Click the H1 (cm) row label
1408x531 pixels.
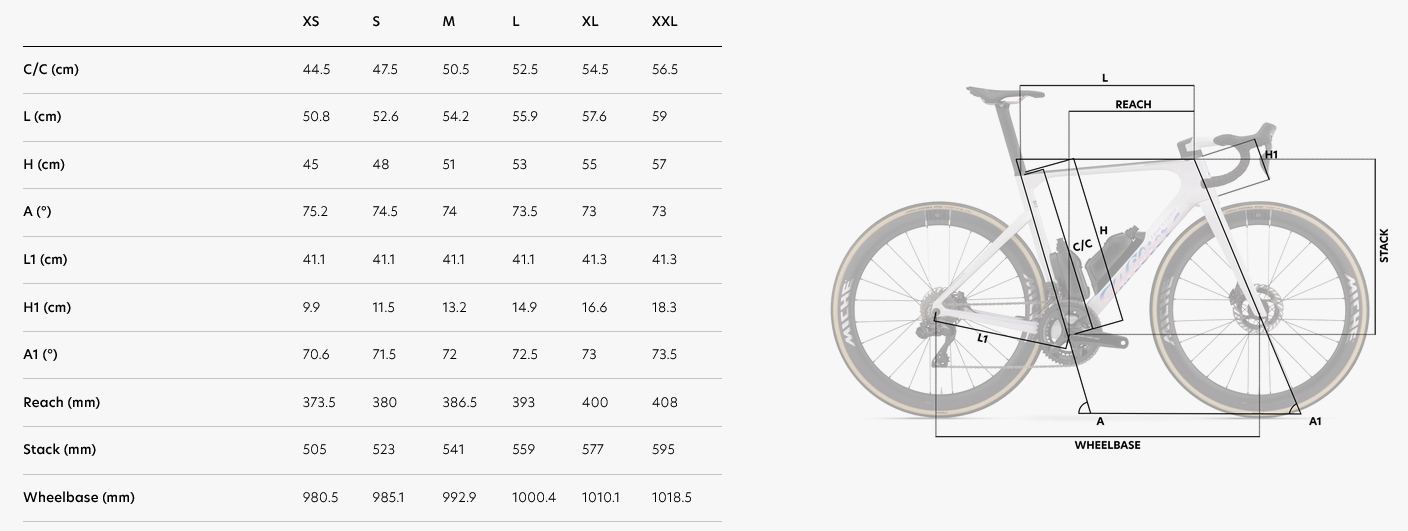tap(48, 307)
